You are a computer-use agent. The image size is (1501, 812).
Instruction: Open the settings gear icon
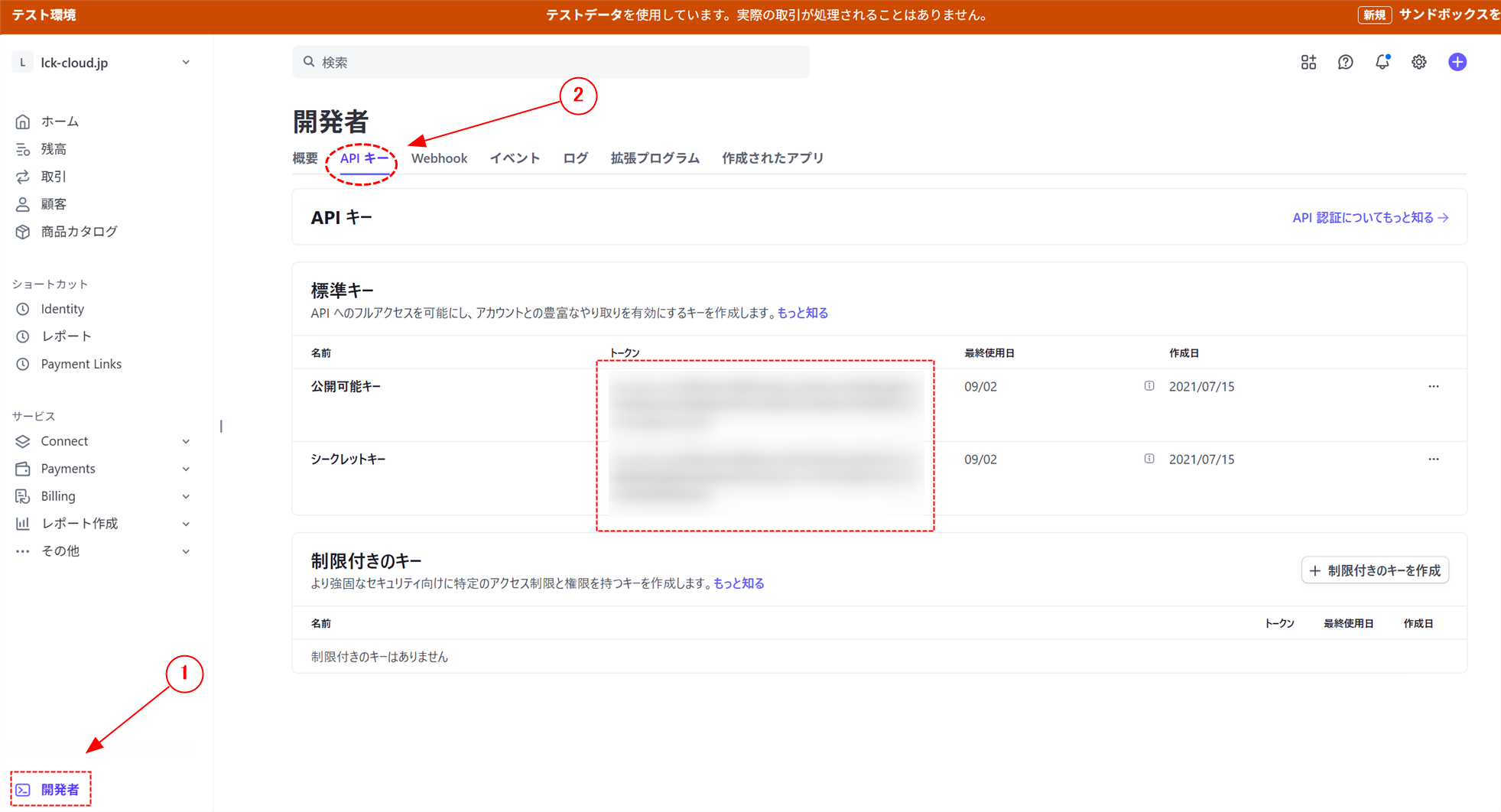point(1419,62)
